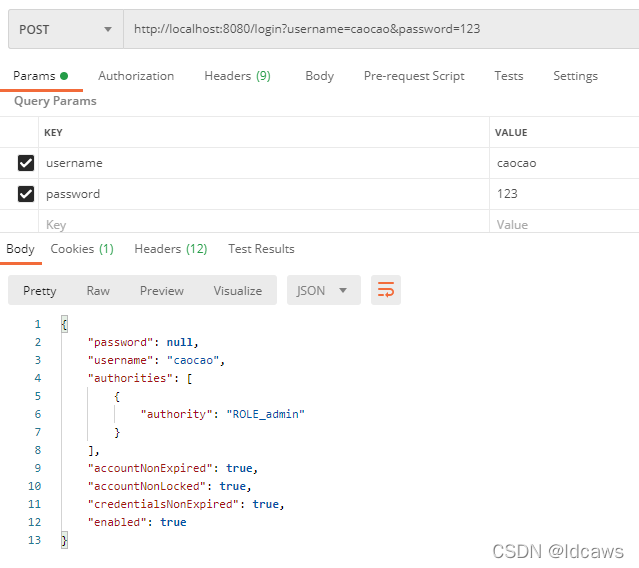
Task: Click the "ROLE_admin" value in response
Action: [x=265, y=414]
